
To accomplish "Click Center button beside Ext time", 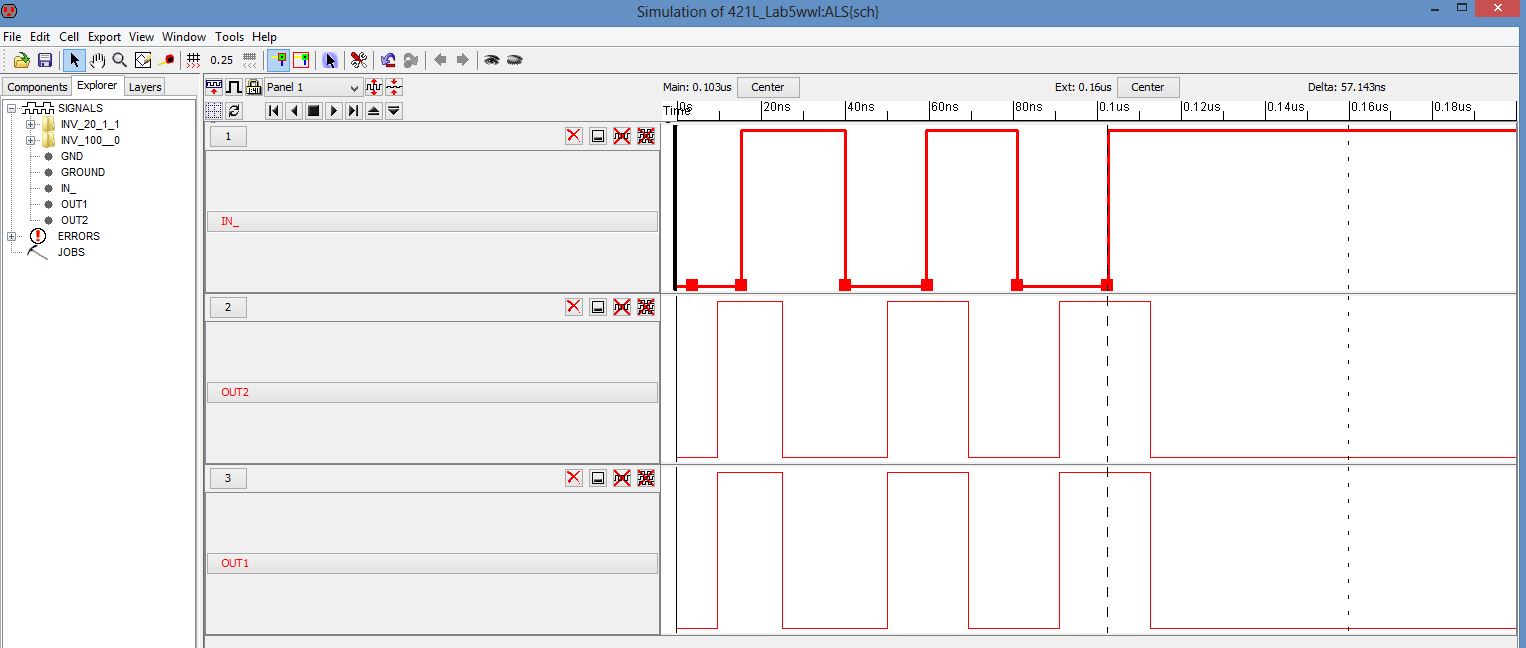I will click(x=1148, y=87).
